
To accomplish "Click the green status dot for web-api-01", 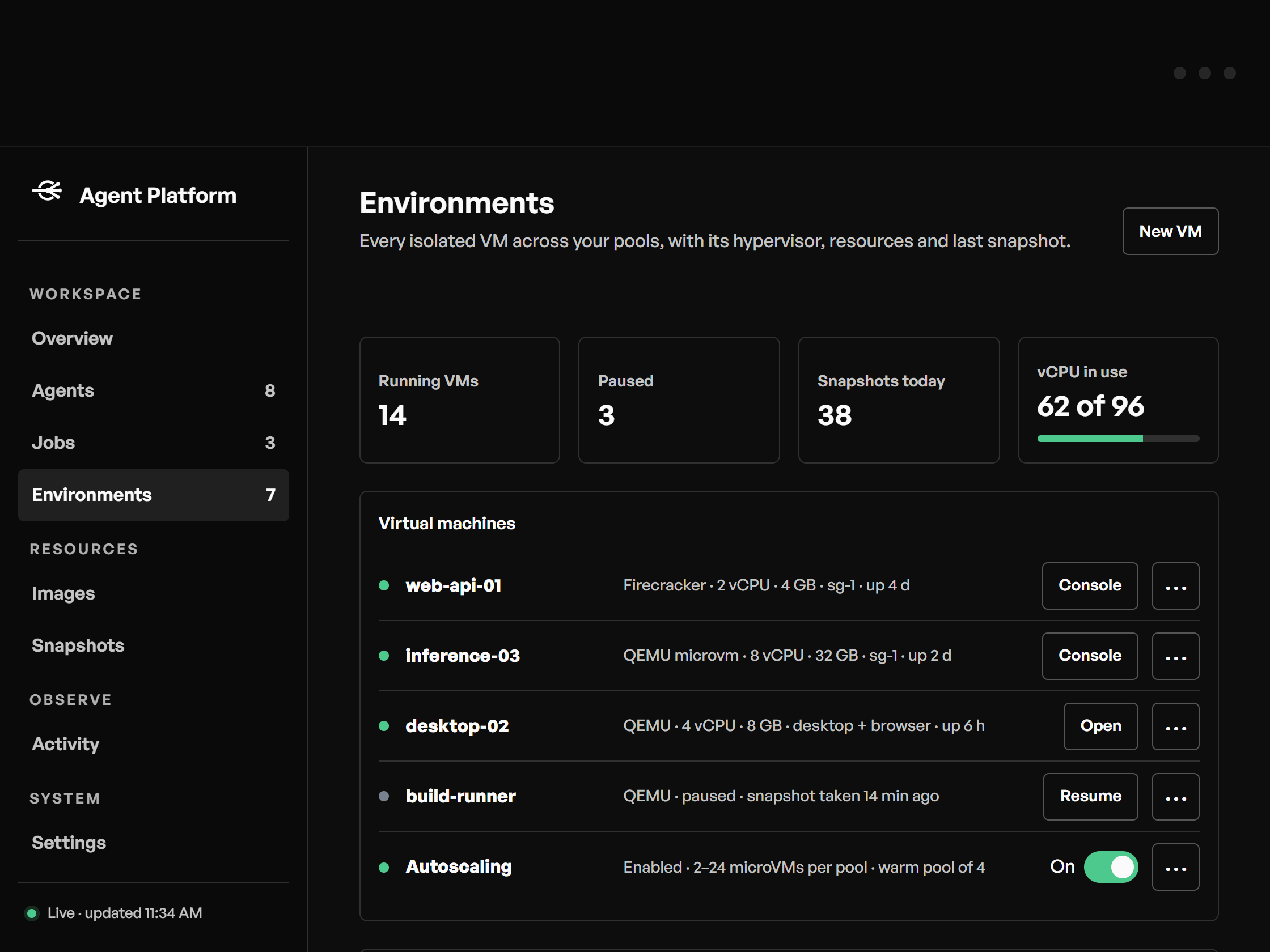I will [x=384, y=585].
